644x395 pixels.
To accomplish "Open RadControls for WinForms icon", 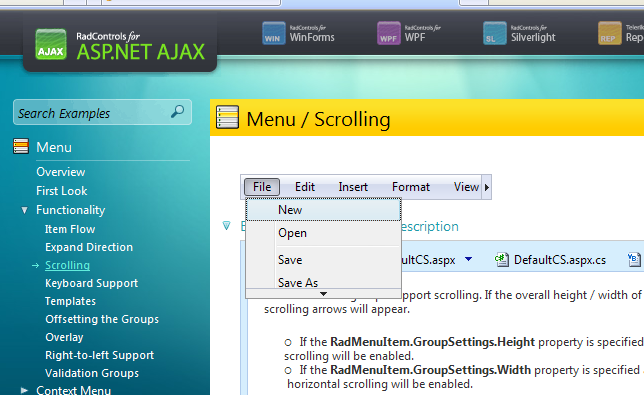I will coord(274,33).
